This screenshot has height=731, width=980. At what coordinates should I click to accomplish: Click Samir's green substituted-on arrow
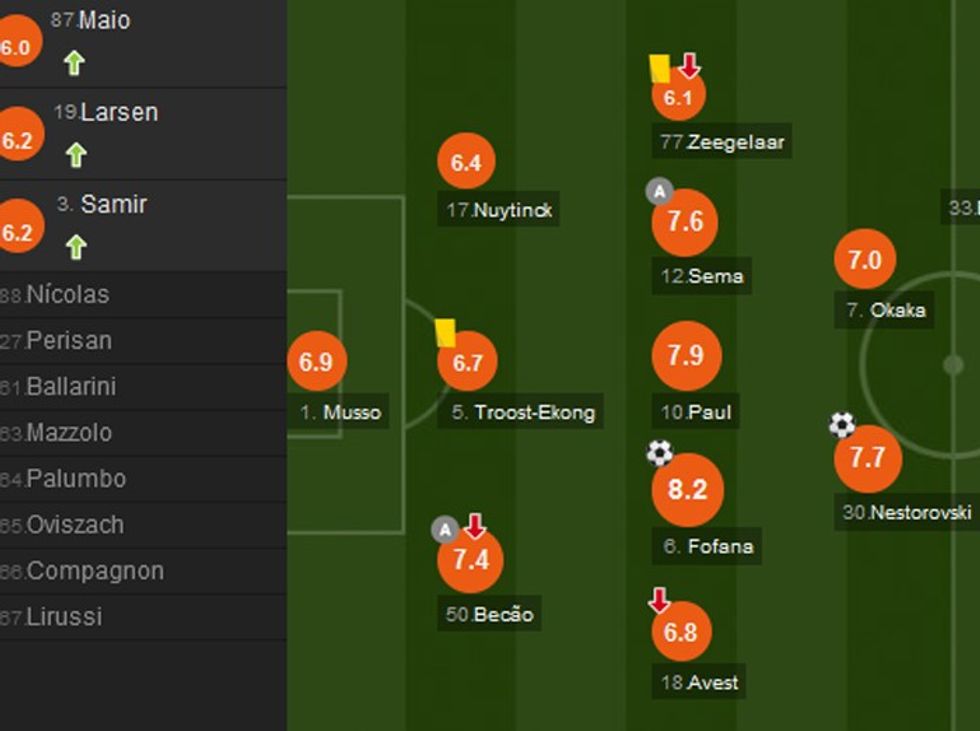pos(75,247)
